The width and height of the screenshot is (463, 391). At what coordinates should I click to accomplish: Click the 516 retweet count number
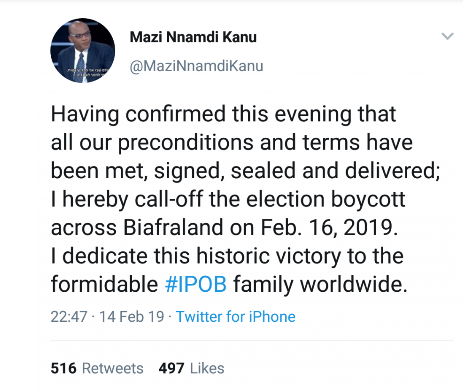pyautogui.click(x=63, y=368)
